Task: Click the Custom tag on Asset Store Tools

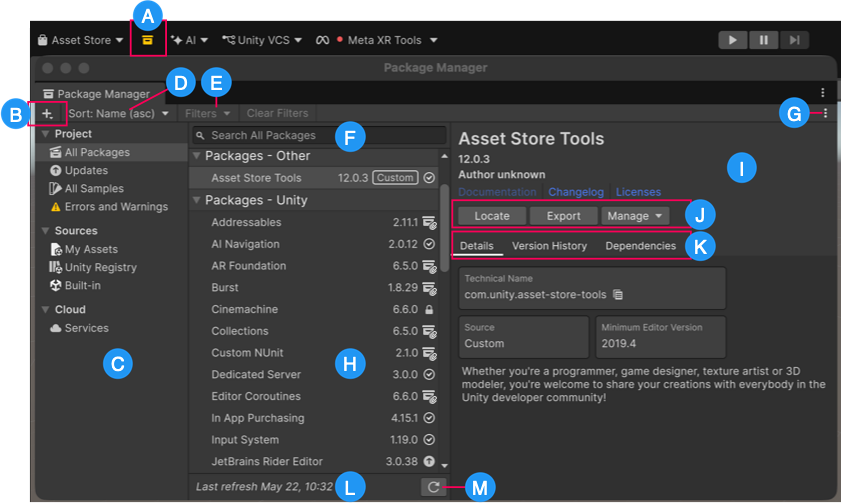Action: [395, 178]
